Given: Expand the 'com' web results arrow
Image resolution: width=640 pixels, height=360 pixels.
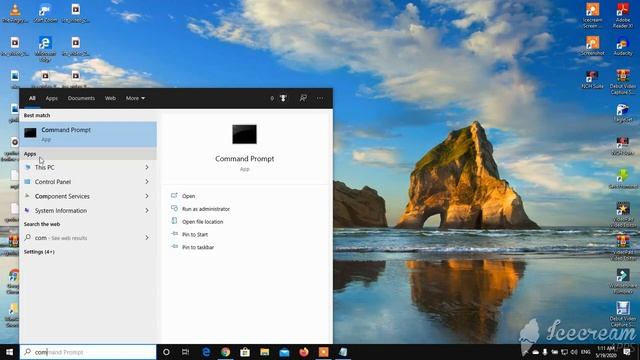Looking at the screenshot, I should click(x=147, y=238).
